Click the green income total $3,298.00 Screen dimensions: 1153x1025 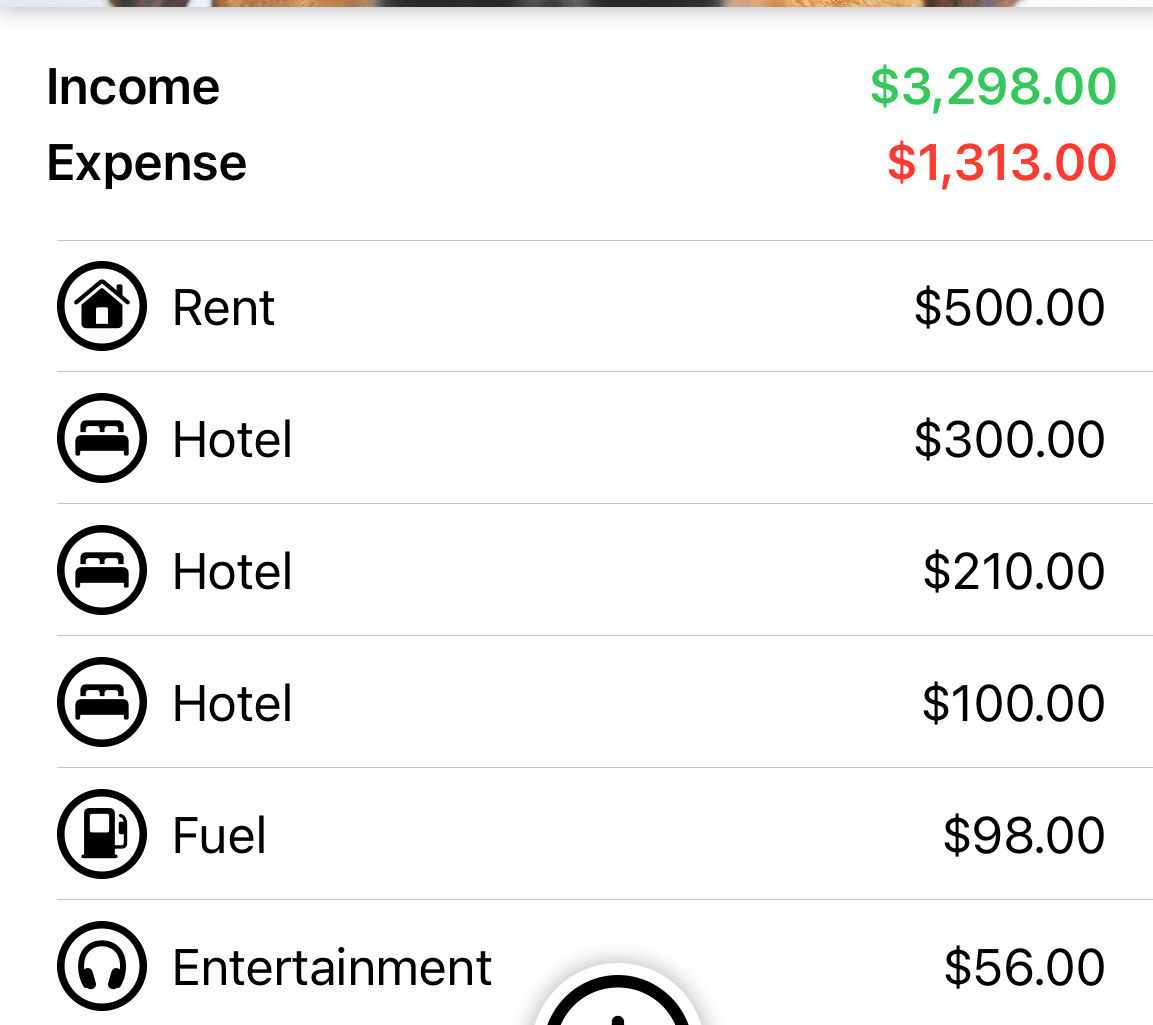click(993, 88)
